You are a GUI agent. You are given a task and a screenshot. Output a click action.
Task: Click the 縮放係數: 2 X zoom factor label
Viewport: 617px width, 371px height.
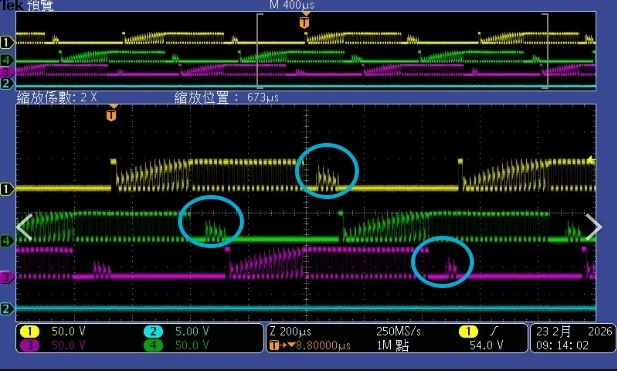[x=57, y=98]
